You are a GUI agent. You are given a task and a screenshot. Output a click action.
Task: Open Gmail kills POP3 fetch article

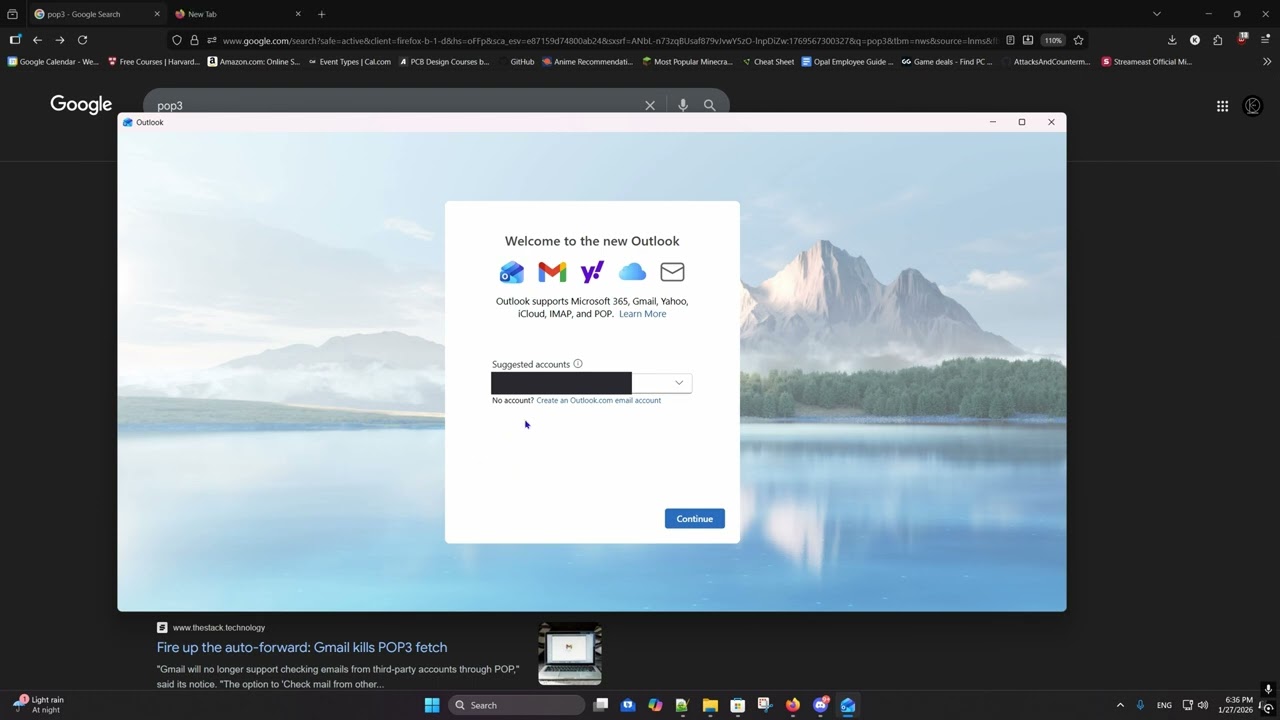(x=302, y=647)
